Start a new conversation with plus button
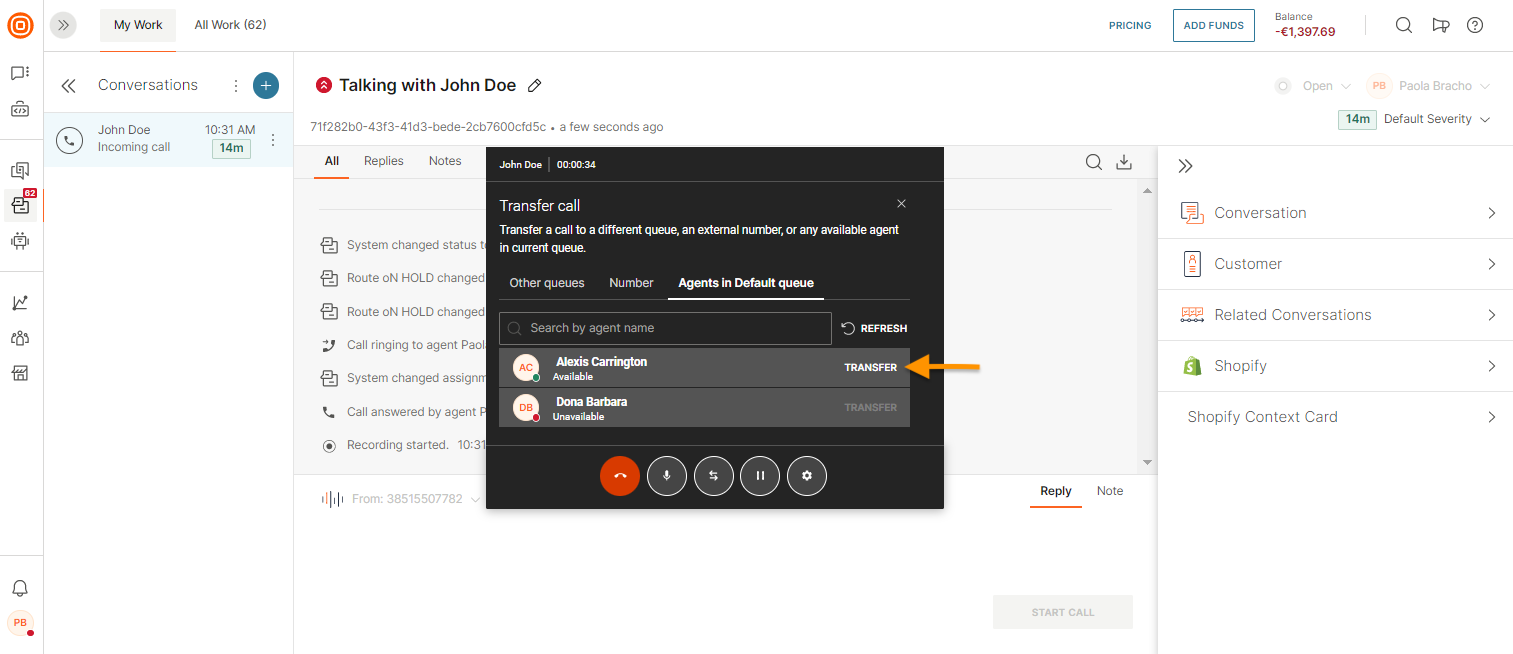 pos(265,86)
